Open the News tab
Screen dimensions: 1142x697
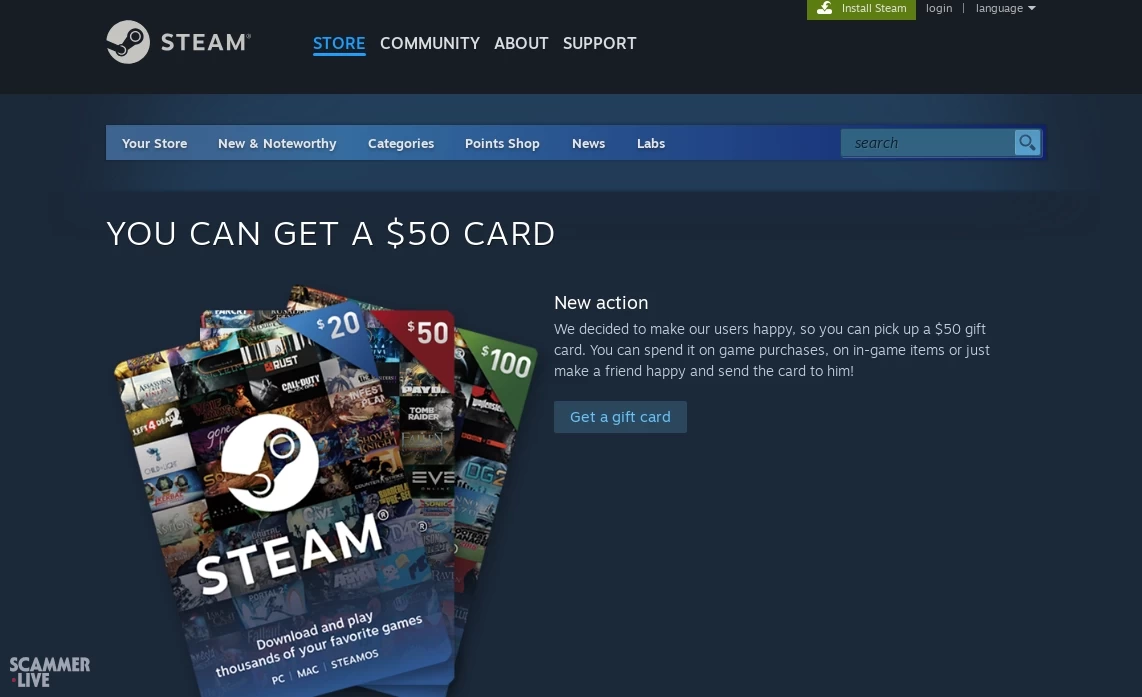pyautogui.click(x=588, y=144)
